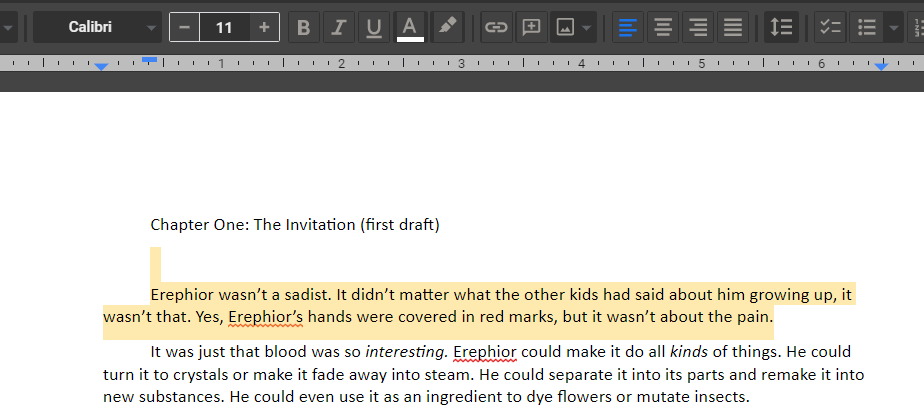The width and height of the screenshot is (924, 420).
Task: Click the text '(first draft)' in heading
Action: point(400,224)
